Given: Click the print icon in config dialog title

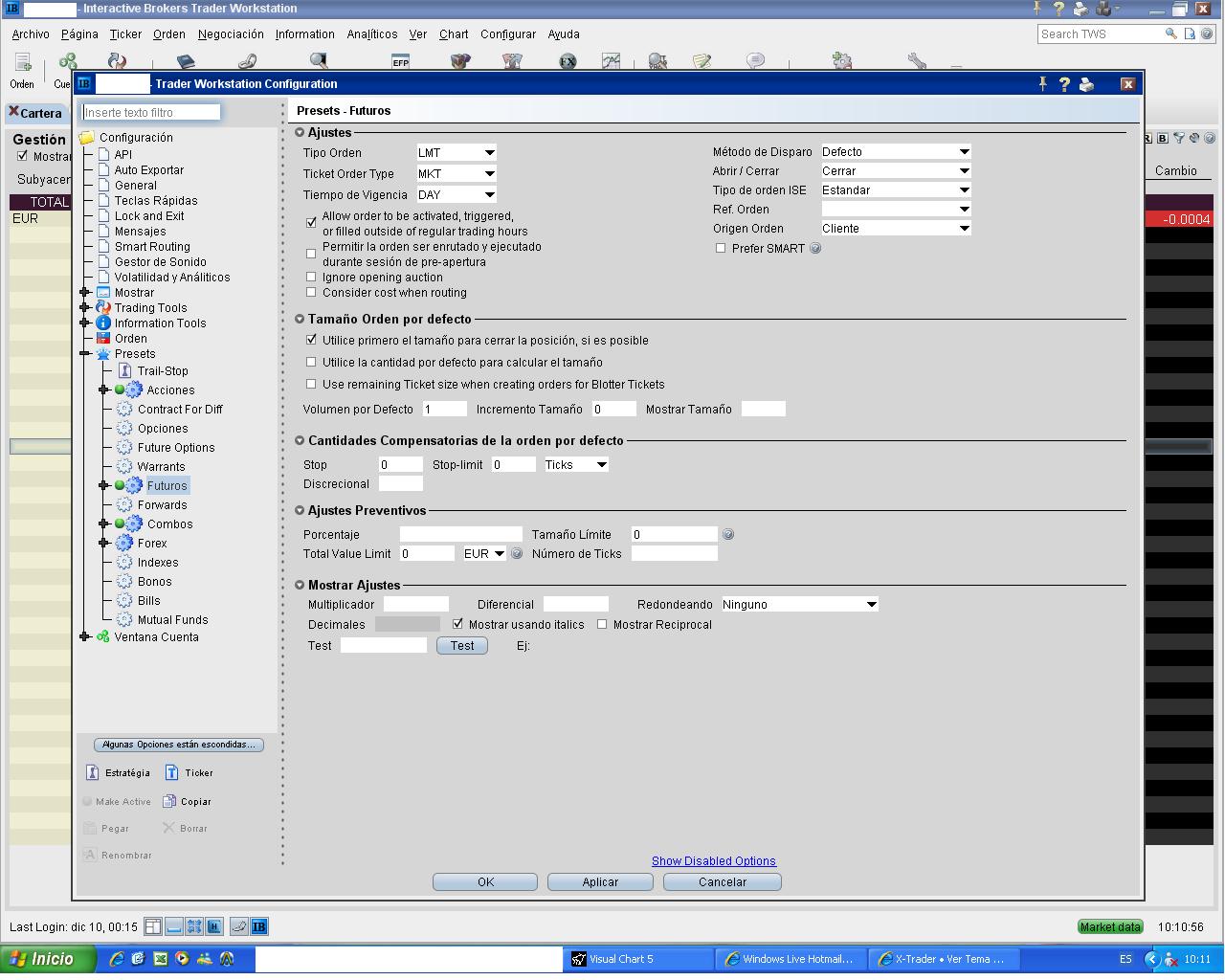Looking at the screenshot, I should pyautogui.click(x=1086, y=84).
